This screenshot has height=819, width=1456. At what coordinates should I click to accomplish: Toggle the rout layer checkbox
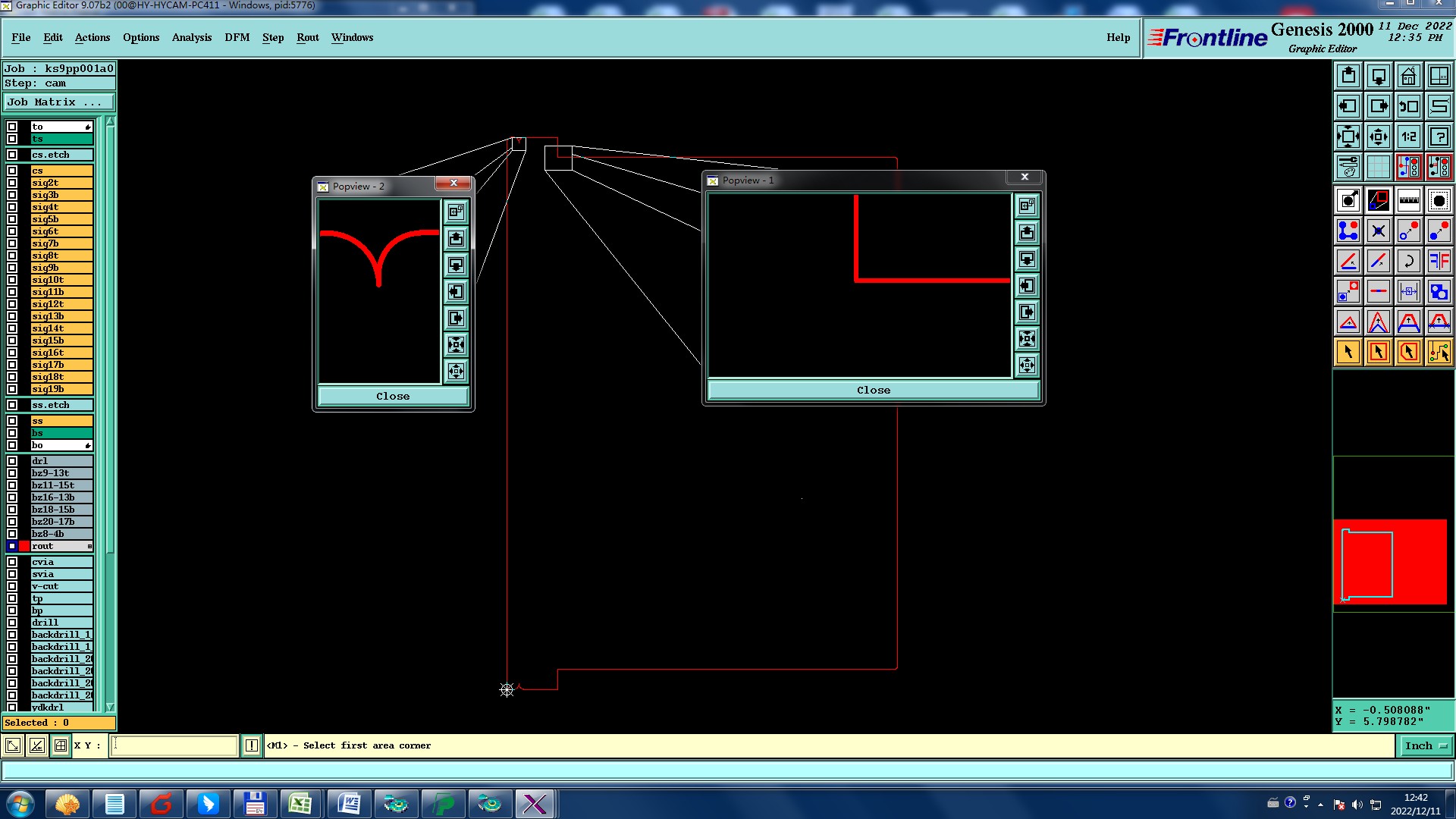12,546
